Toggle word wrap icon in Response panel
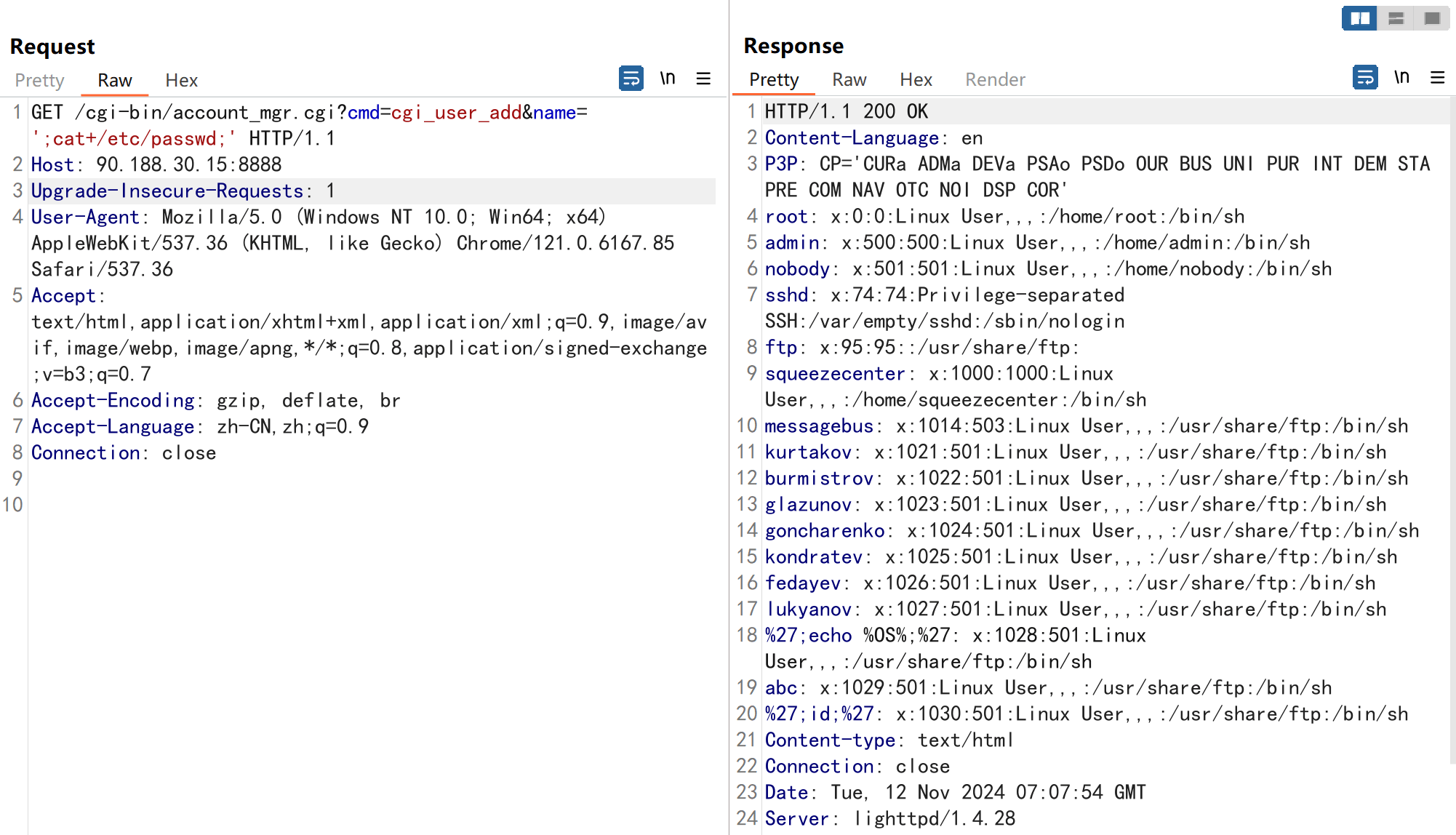The image size is (1456, 835). (x=1364, y=77)
